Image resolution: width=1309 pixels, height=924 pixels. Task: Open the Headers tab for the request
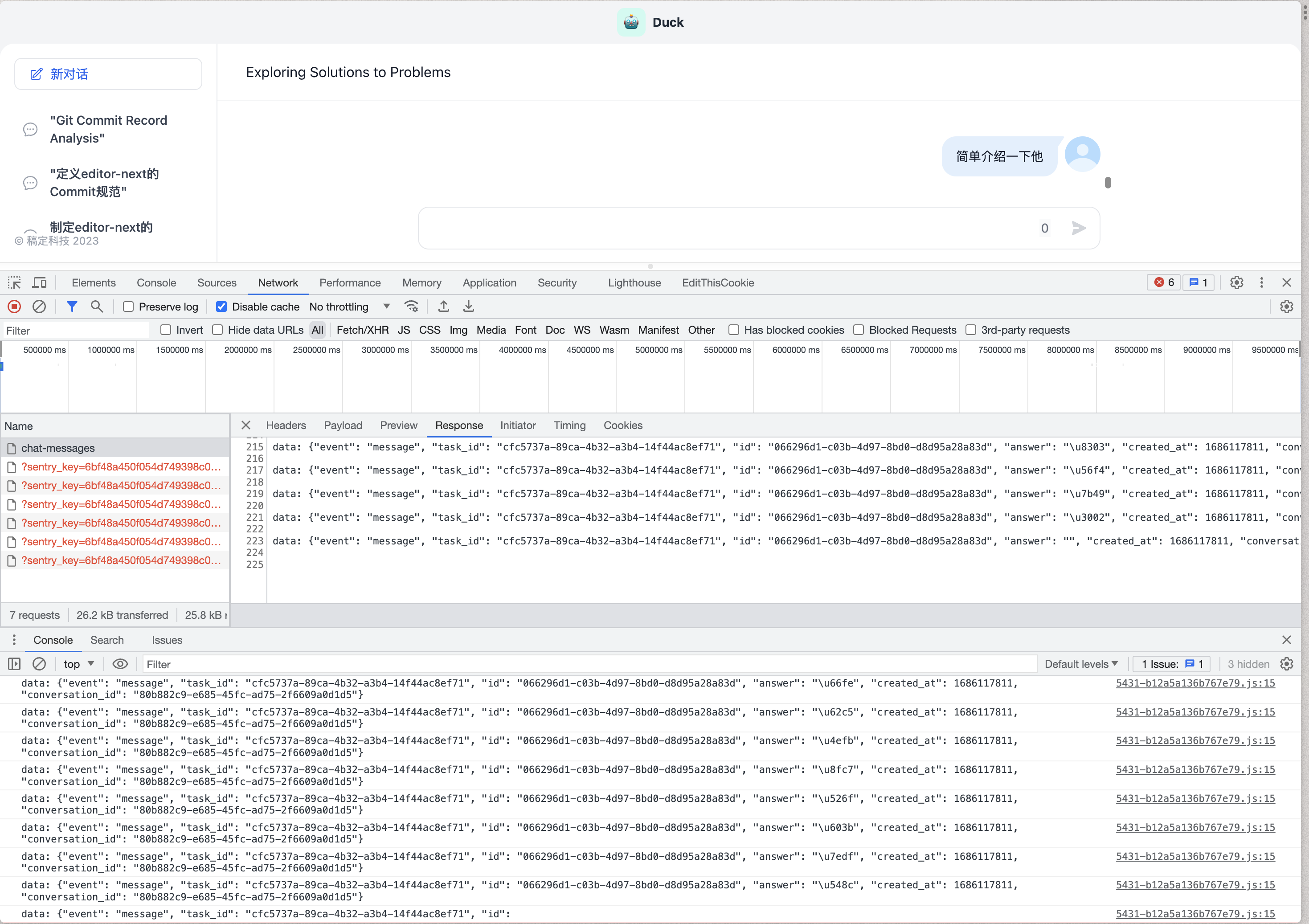[286, 425]
